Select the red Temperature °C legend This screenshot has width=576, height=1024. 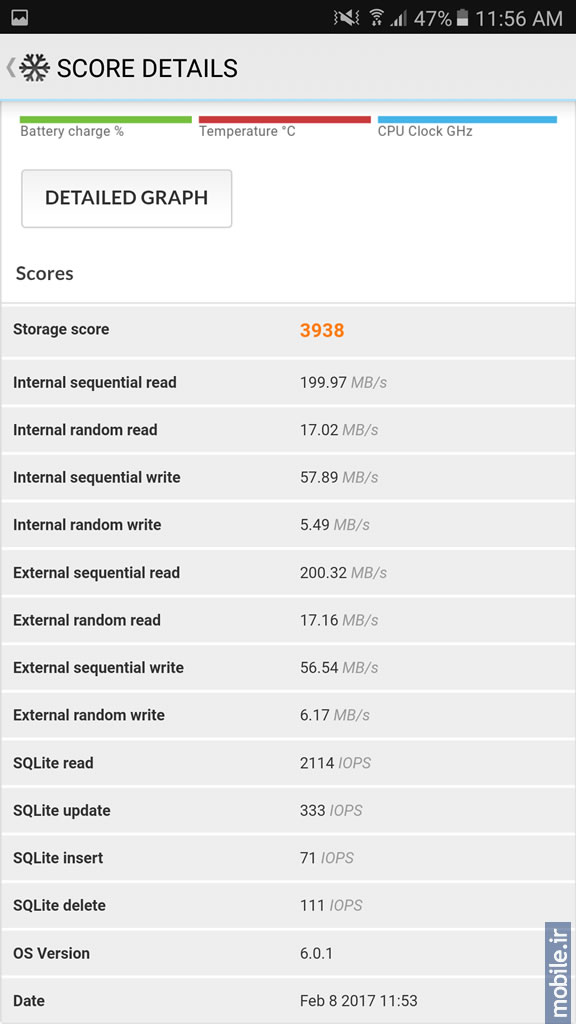coord(285,127)
